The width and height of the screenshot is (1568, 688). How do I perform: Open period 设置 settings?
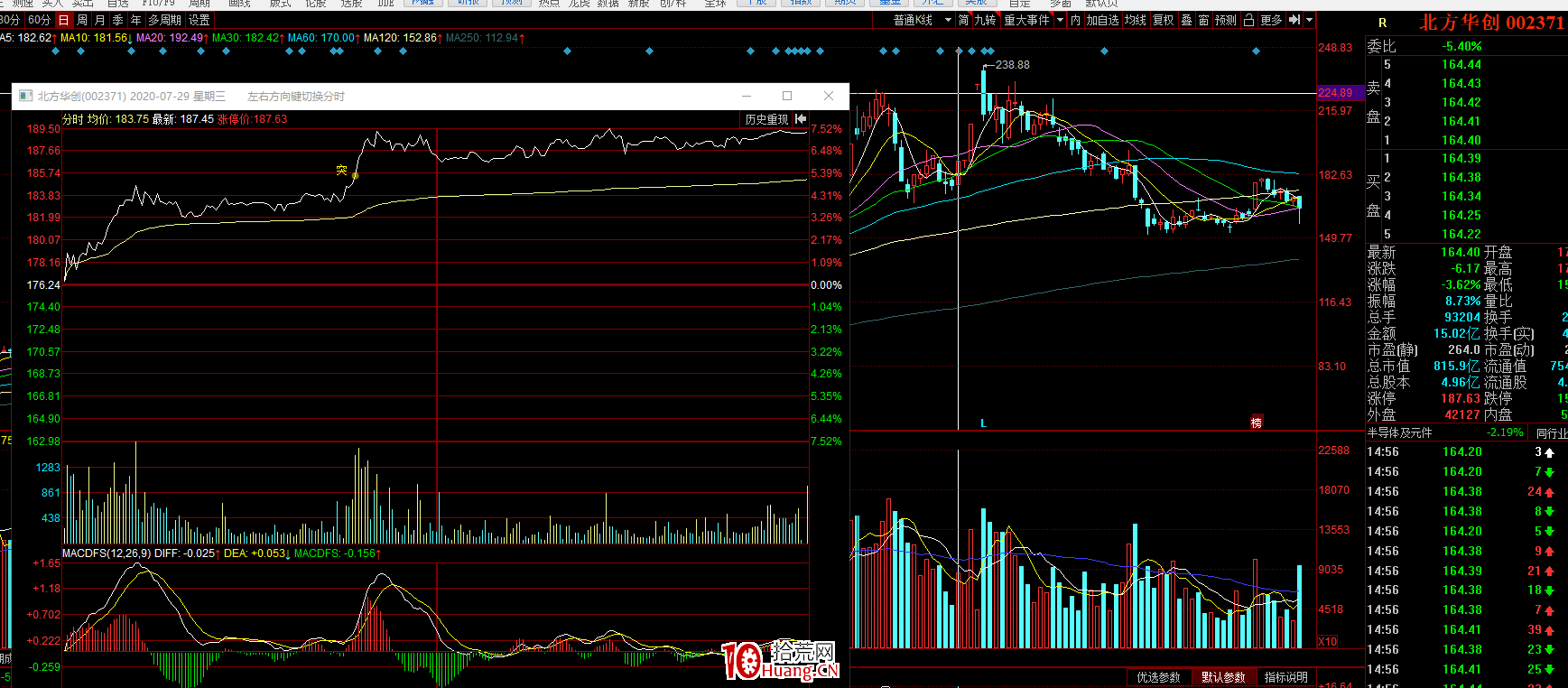(199, 20)
